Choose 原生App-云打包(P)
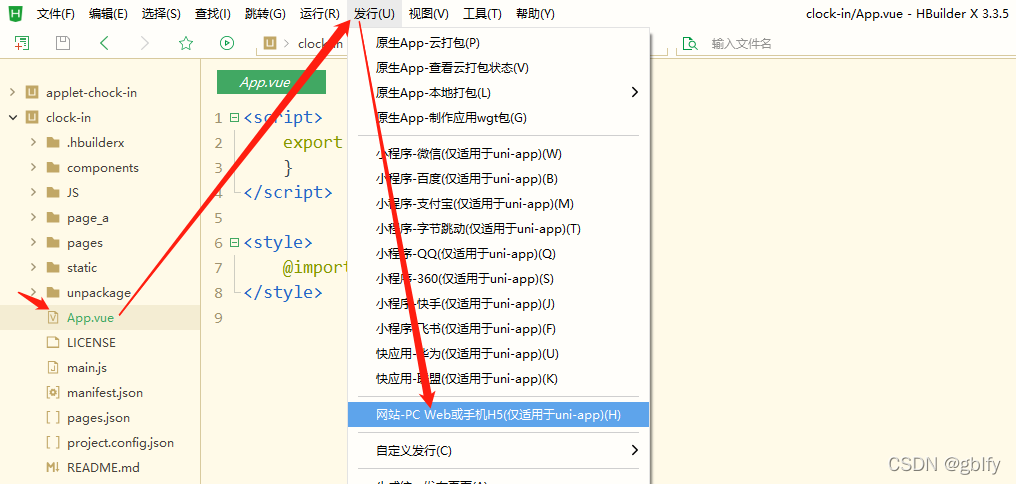 tap(498, 43)
